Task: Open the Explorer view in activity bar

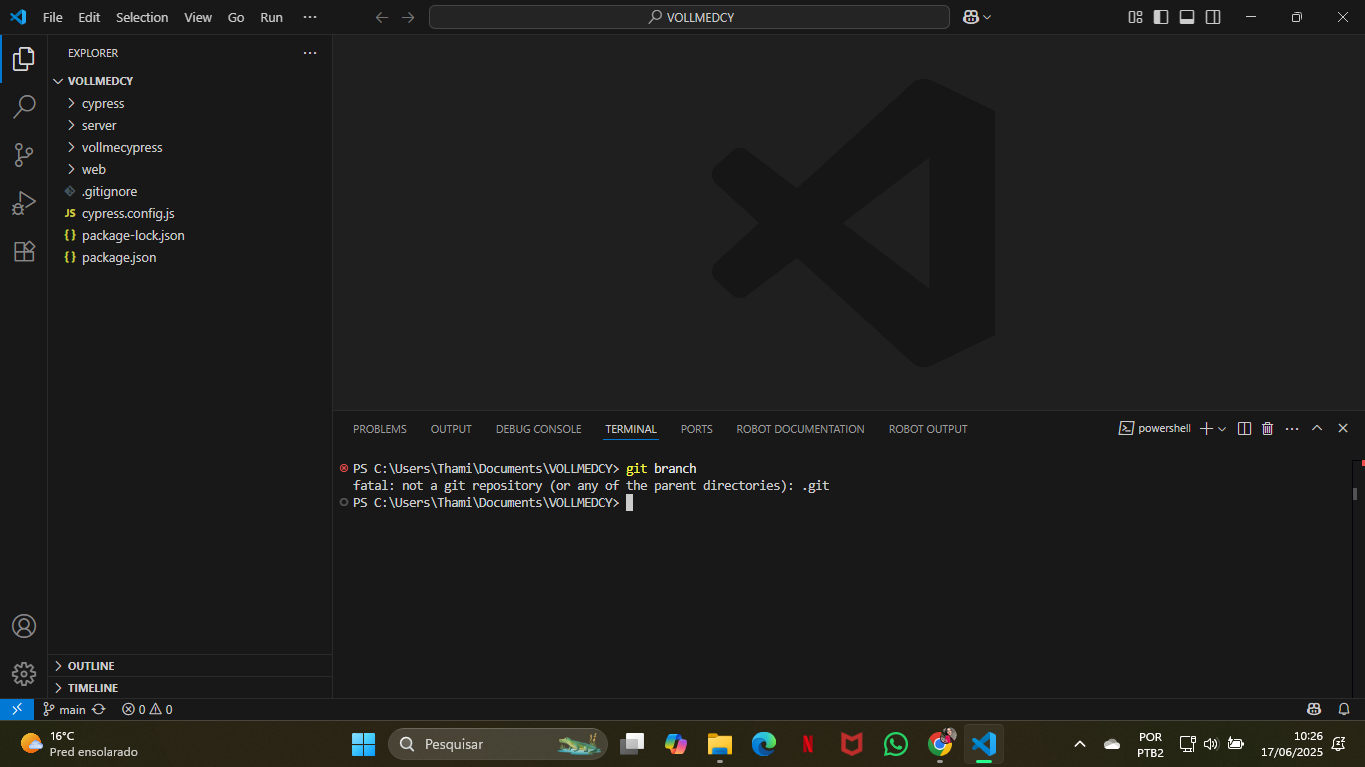Action: point(24,59)
